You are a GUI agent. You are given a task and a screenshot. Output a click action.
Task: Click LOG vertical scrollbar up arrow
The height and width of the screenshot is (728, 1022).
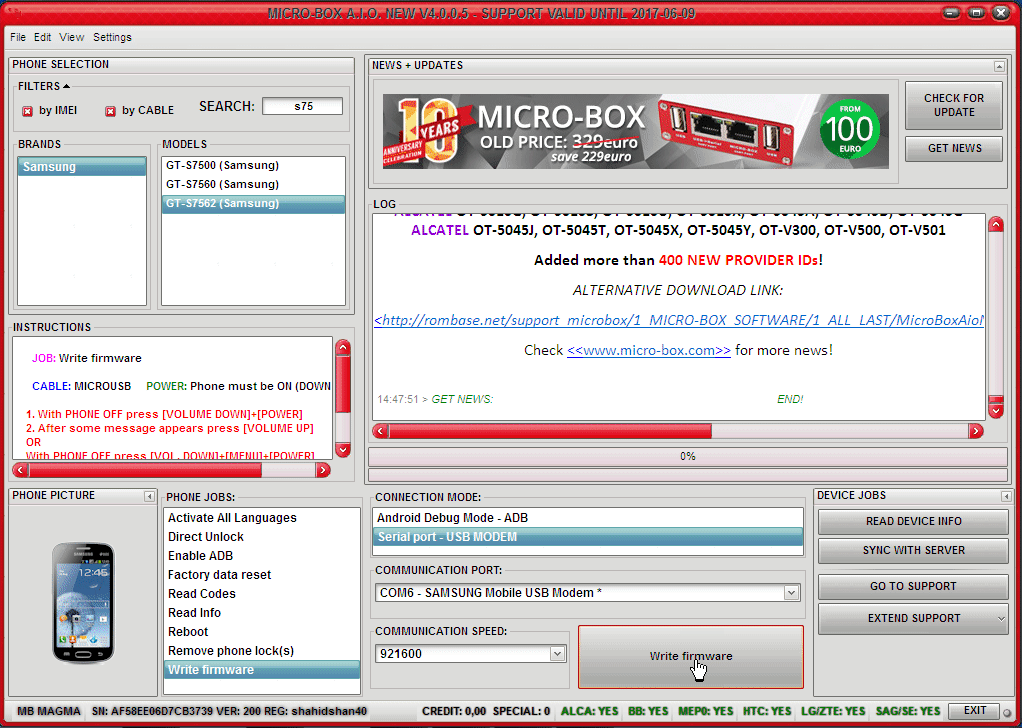[x=995, y=225]
